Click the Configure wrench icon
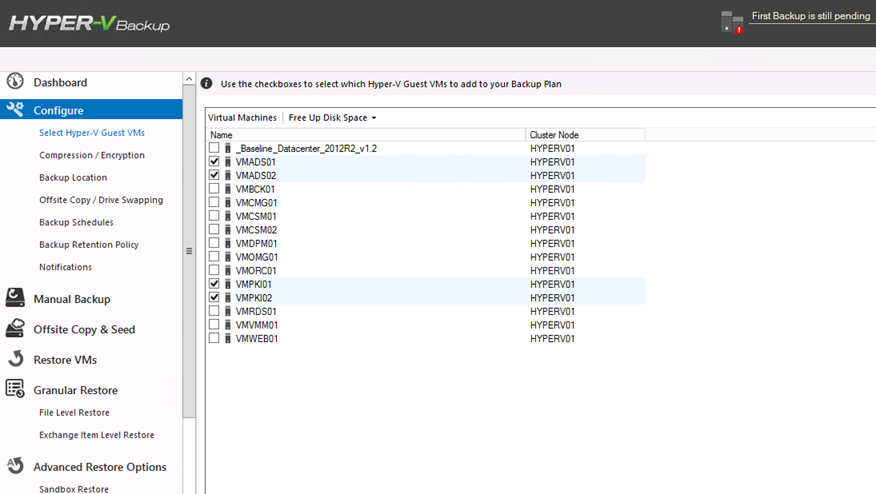Viewport: 876px width, 494px height. coord(15,109)
